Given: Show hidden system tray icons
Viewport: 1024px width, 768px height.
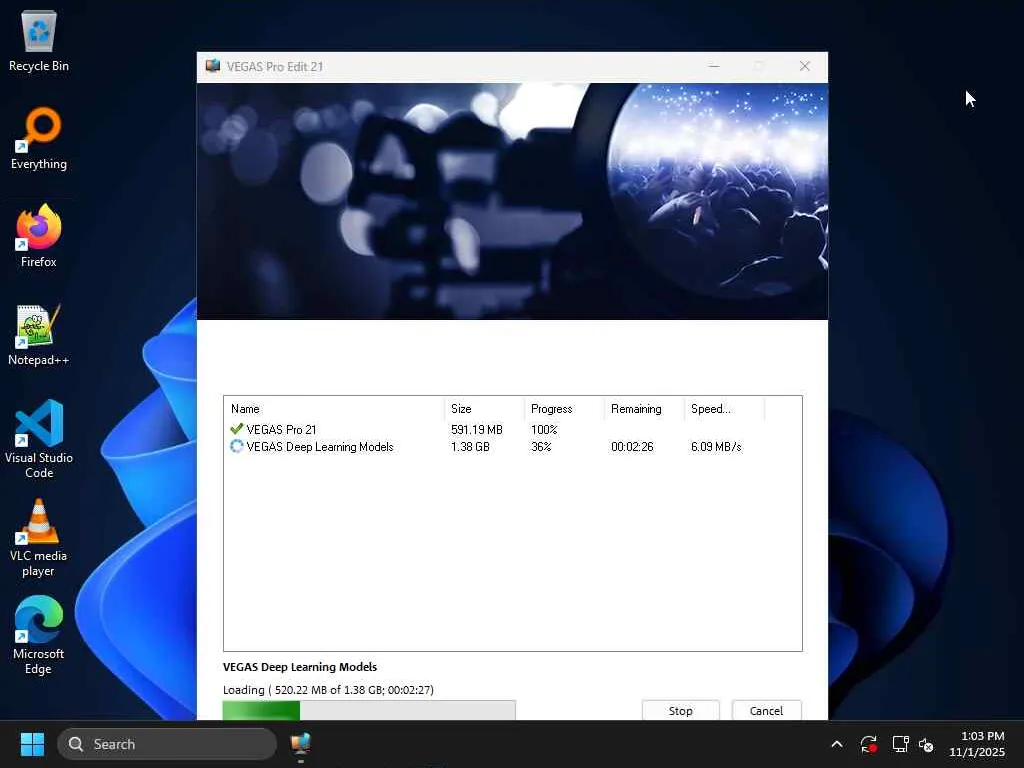Looking at the screenshot, I should point(837,744).
